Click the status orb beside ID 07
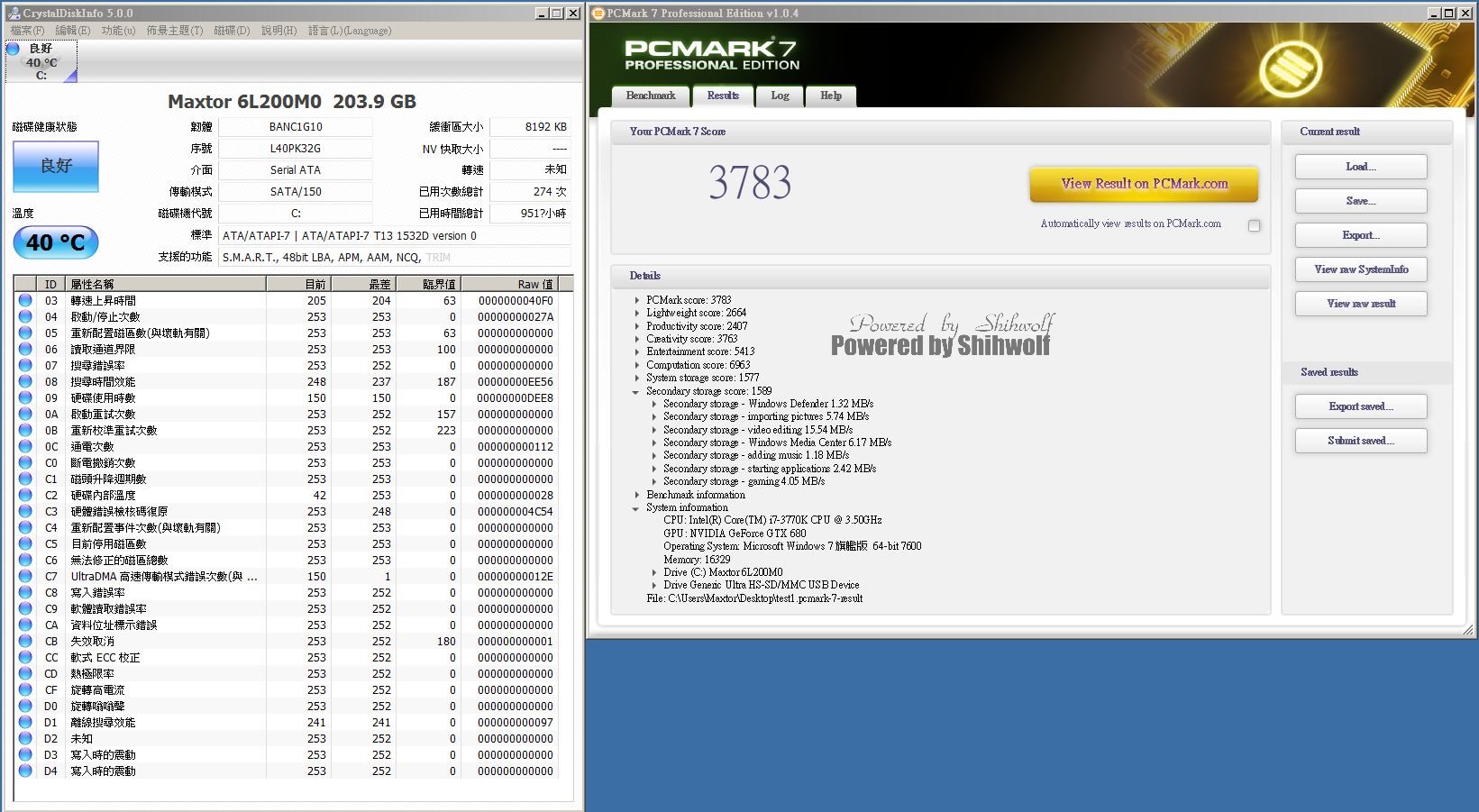This screenshot has height=812, width=1479. coord(25,365)
